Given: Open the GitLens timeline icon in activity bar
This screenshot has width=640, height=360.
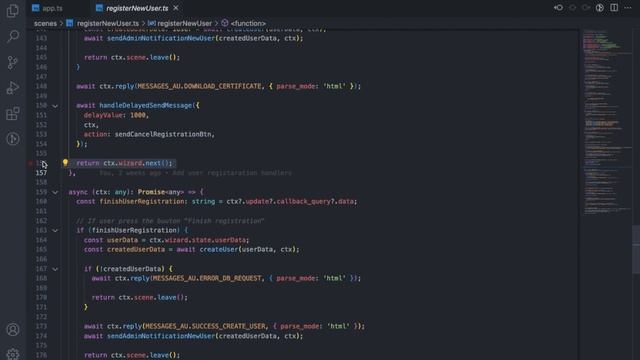Looking at the screenshot, I should (13, 139).
